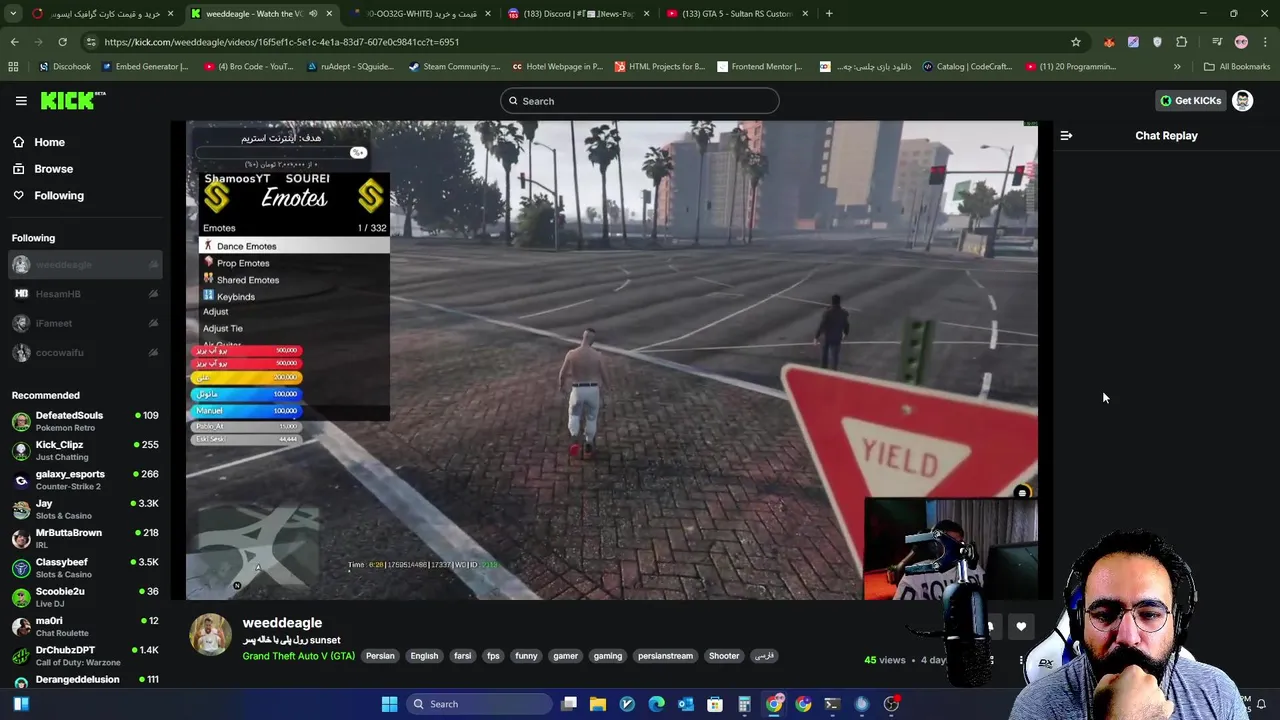Open Frontend Mentor bookmark
The width and height of the screenshot is (1280, 720).
pyautogui.click(x=759, y=67)
